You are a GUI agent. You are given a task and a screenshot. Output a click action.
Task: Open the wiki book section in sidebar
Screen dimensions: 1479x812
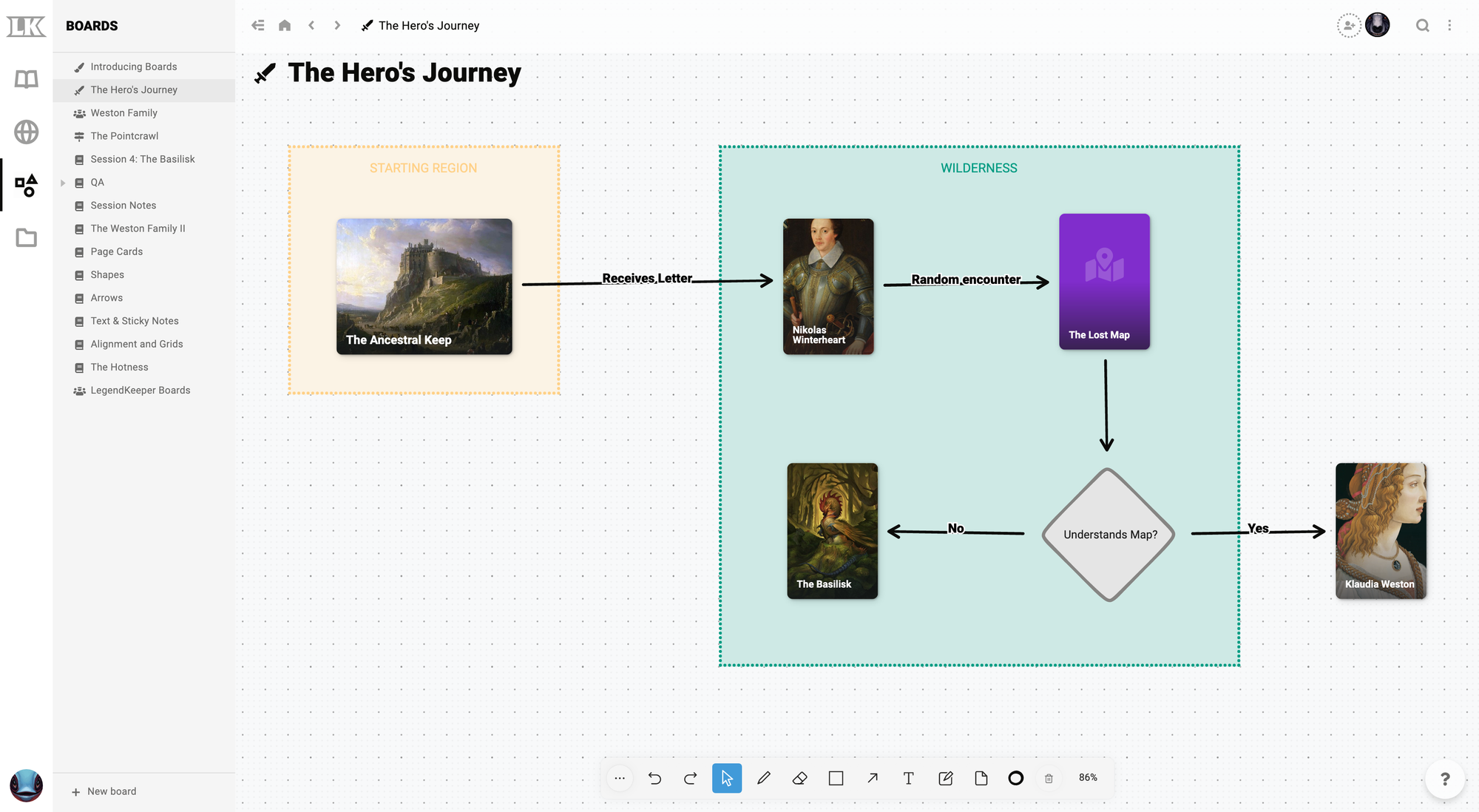[26, 79]
